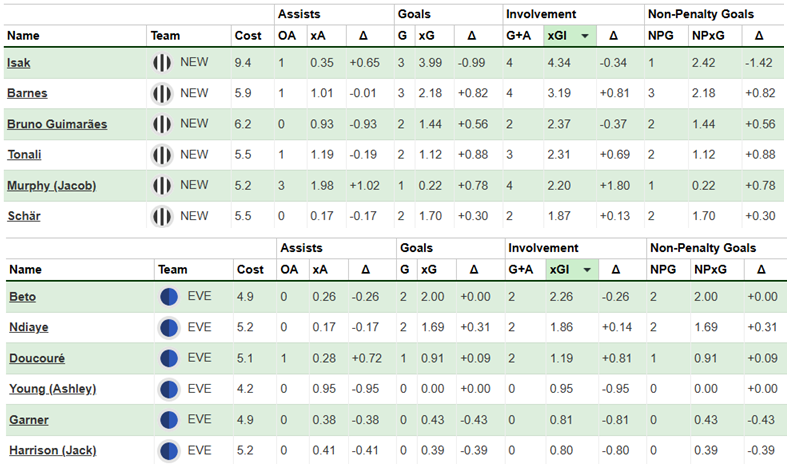Click the Newcastle badge in Murphy (Jacob) row

161,185
